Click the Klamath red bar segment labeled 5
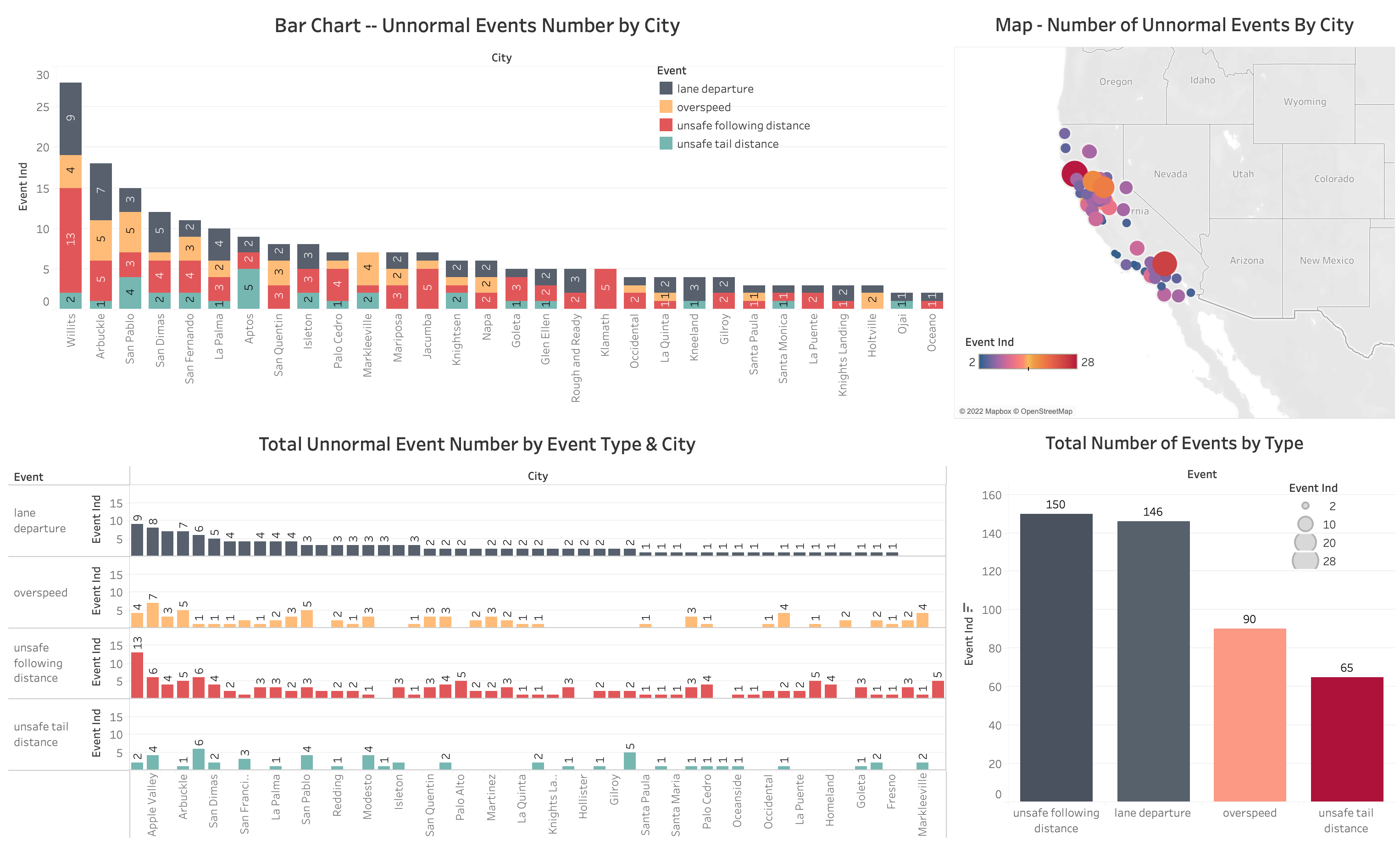 coord(605,289)
